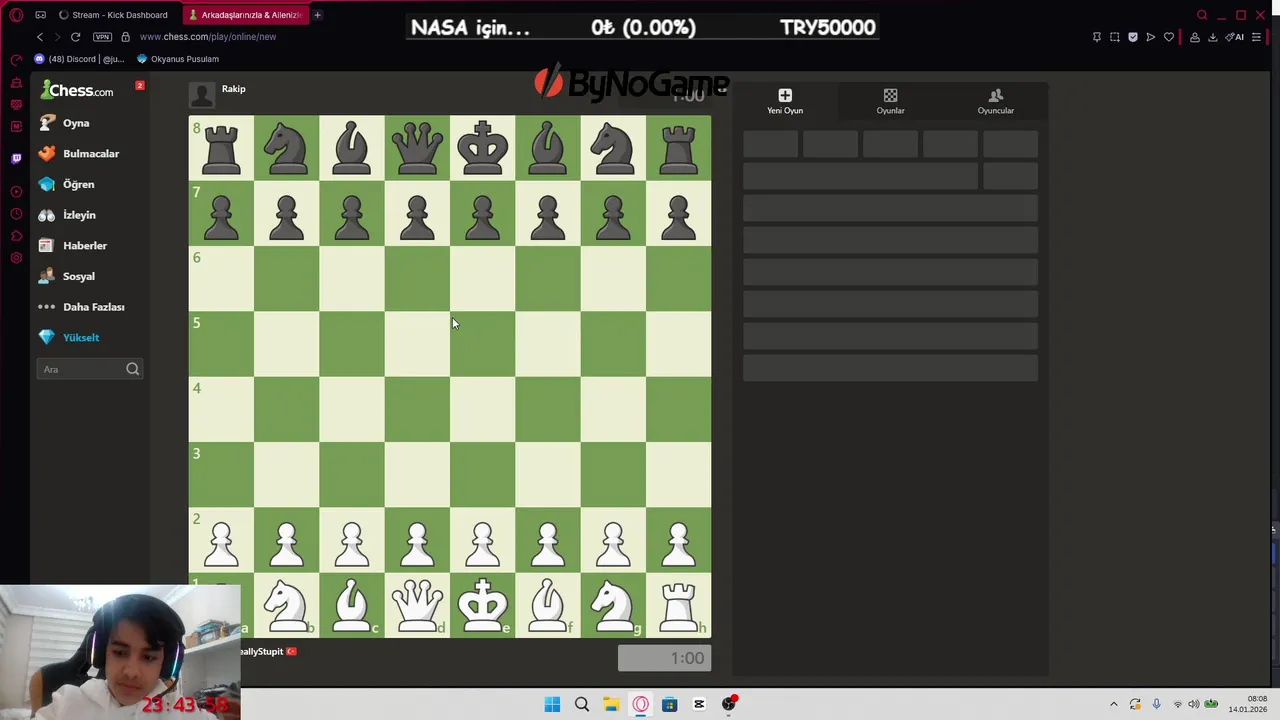Switch to the Oyuncular tab
The height and width of the screenshot is (720, 1280).
click(x=995, y=102)
